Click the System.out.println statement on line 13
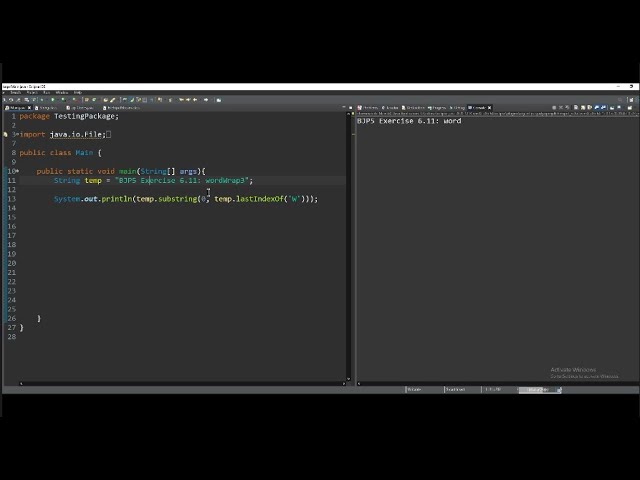Image resolution: width=640 pixels, height=480 pixels. (186, 199)
